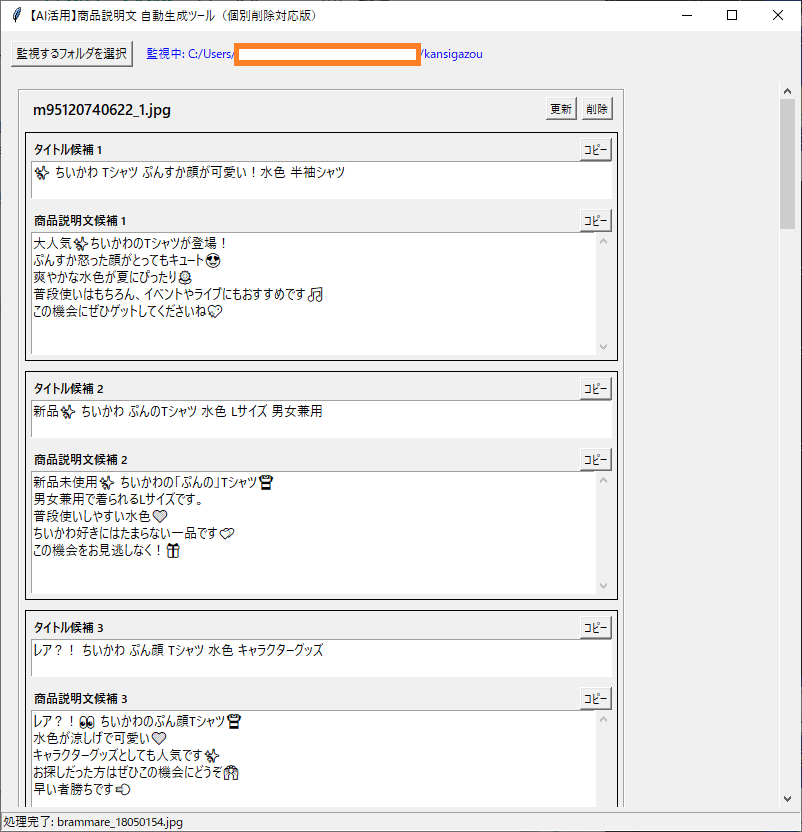Click down arrow of 商品説明文候補 2 scrollbar
802x832 pixels.
point(603,585)
